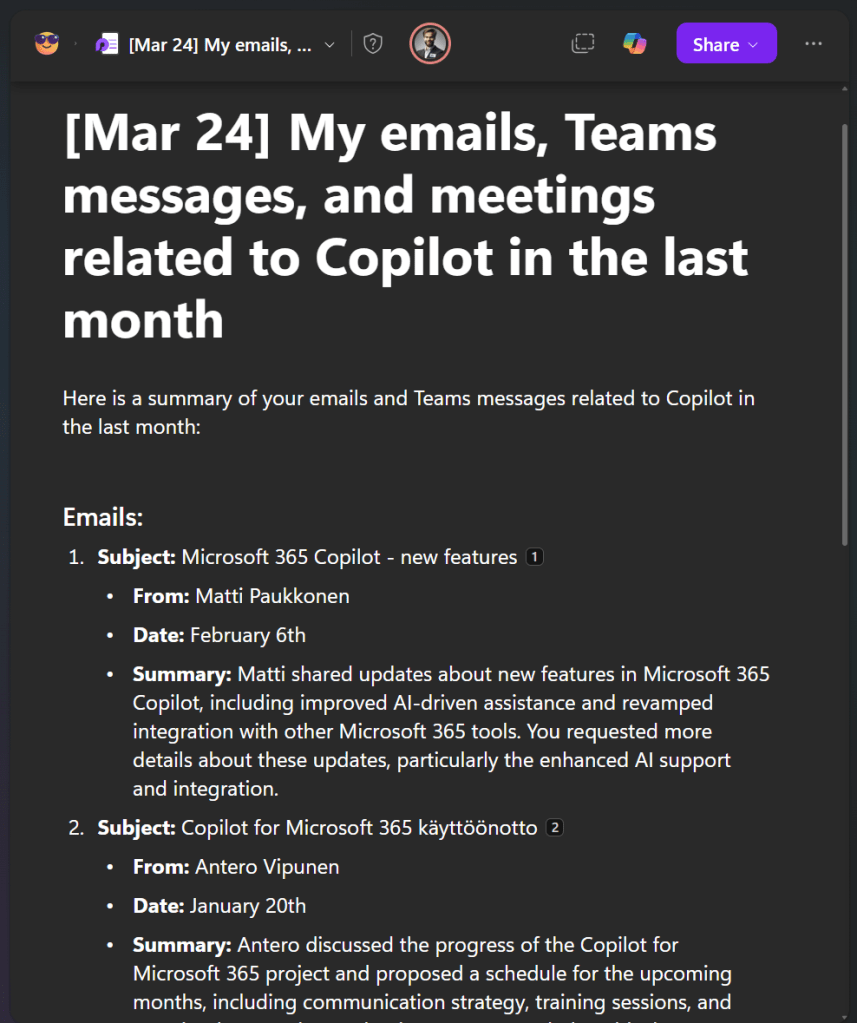
Task: Click the dashed-square Loop component icon
Action: (x=582, y=44)
